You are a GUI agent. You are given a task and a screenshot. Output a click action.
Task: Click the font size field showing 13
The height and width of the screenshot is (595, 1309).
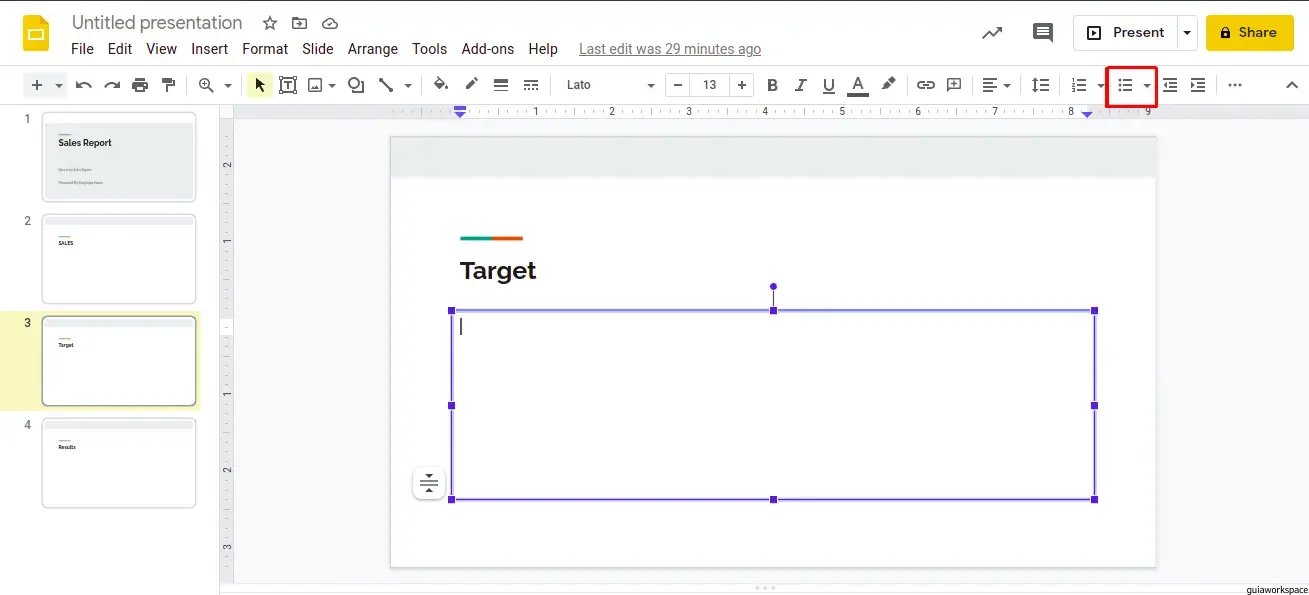pos(710,85)
